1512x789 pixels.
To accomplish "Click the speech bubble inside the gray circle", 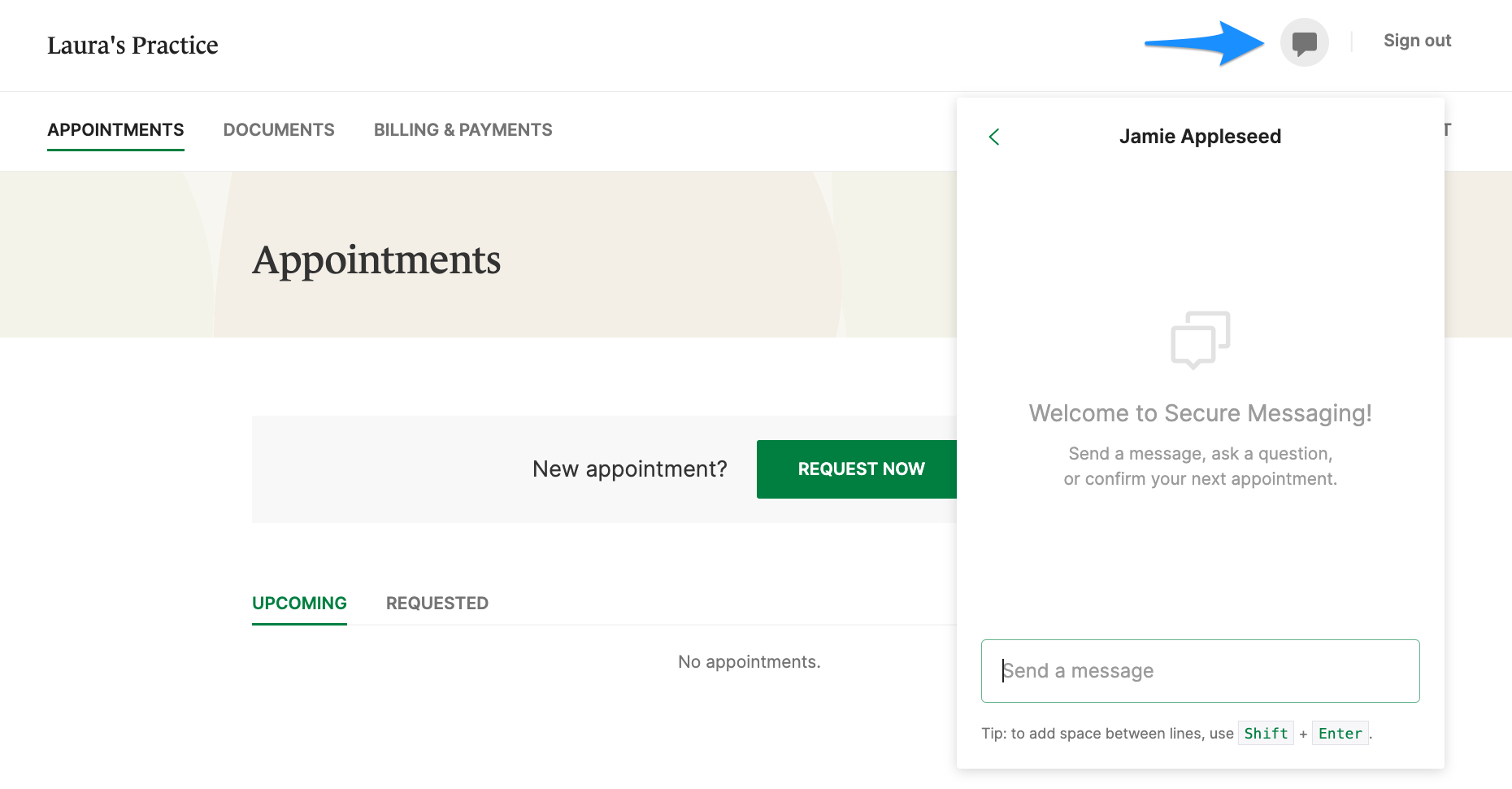I will click(1304, 42).
